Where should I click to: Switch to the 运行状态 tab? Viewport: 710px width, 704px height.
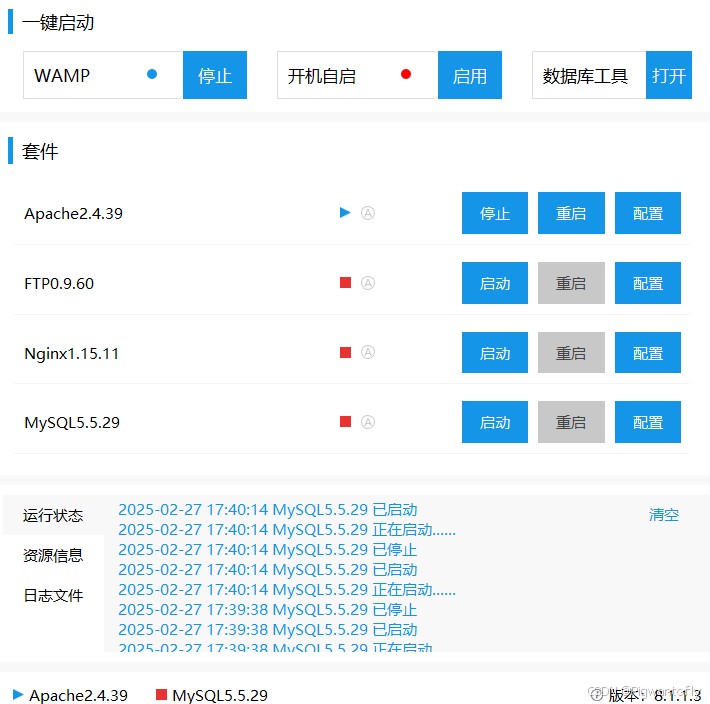(53, 515)
